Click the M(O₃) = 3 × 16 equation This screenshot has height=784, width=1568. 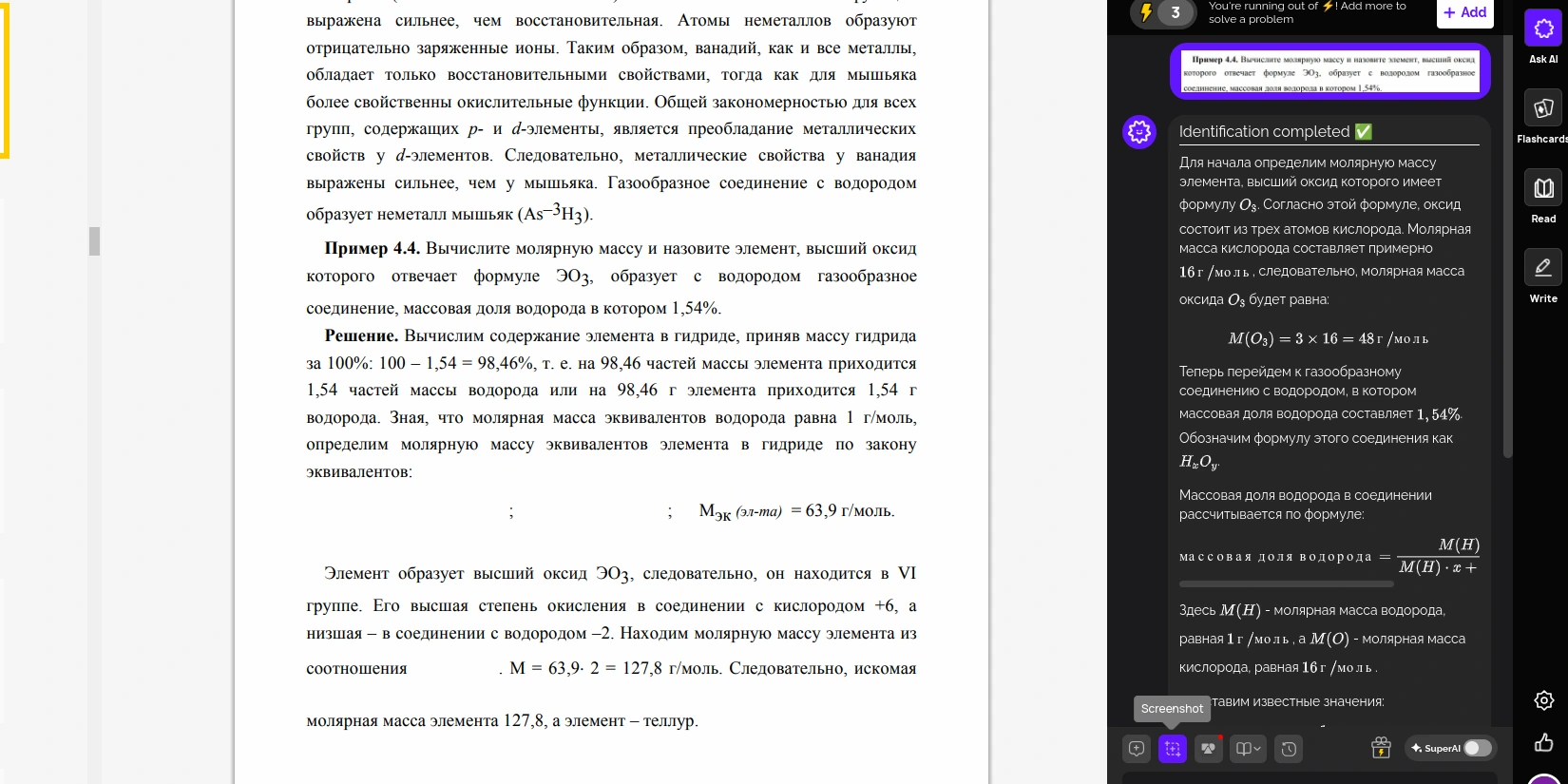point(1329,338)
